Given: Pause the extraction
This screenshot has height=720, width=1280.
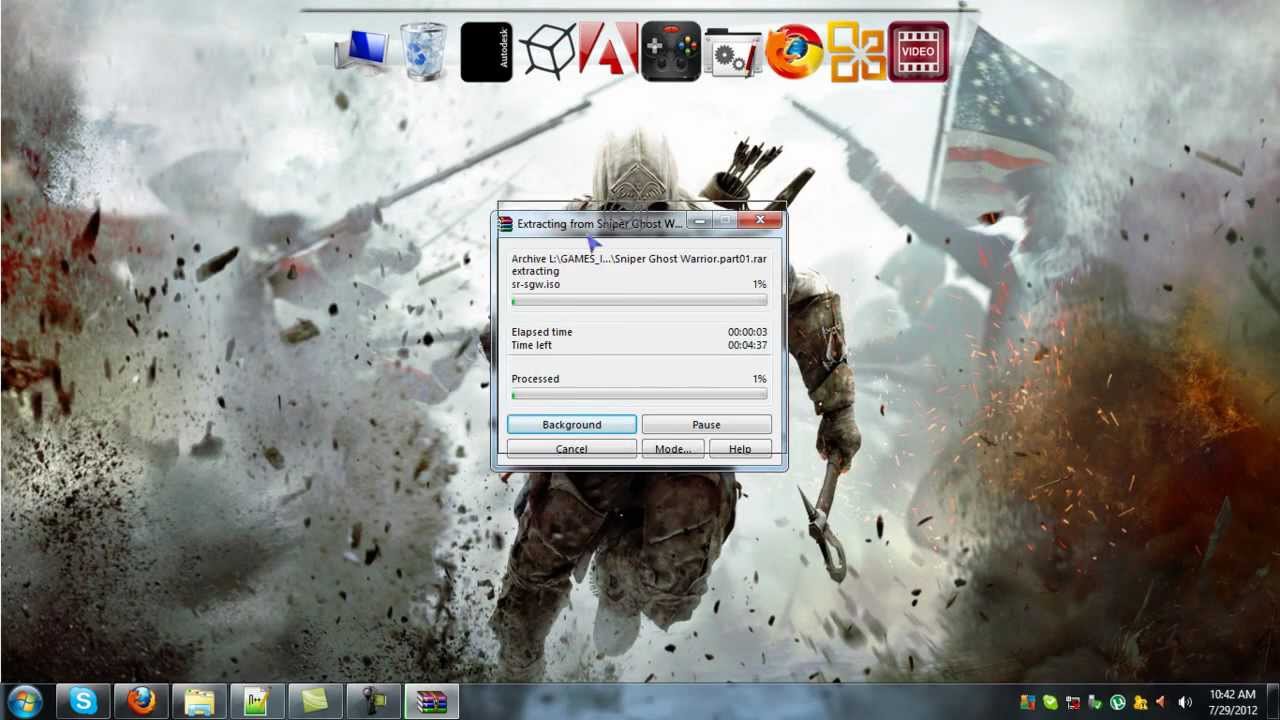Looking at the screenshot, I should [x=706, y=425].
